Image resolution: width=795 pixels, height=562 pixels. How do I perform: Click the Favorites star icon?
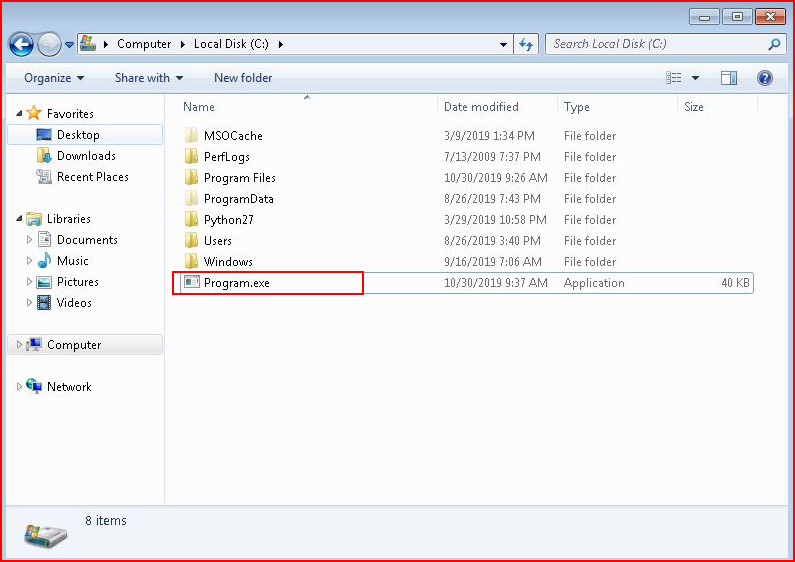coord(33,113)
